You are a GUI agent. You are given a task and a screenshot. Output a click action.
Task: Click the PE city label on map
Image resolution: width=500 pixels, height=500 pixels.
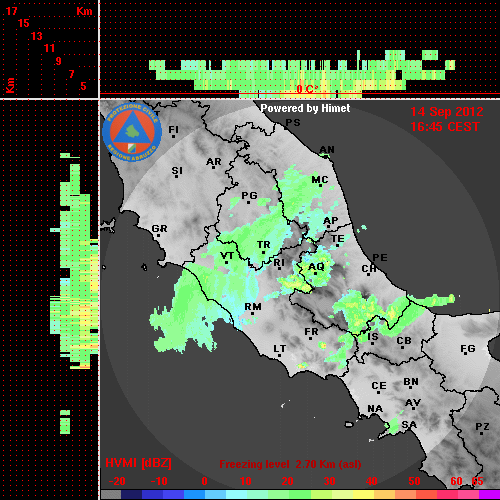click(380, 257)
